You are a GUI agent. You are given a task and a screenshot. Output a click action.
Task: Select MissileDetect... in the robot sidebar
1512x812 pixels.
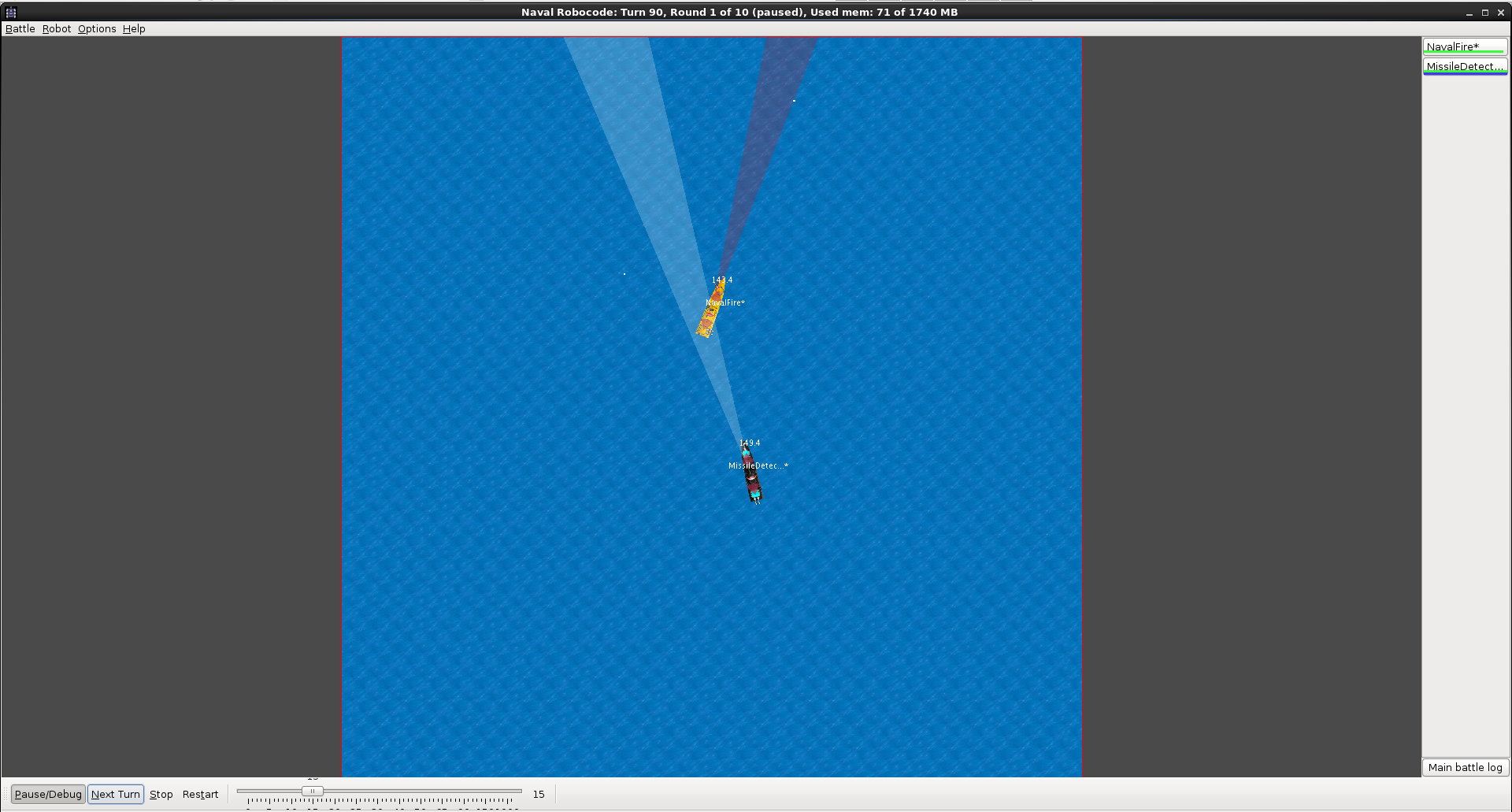tap(1464, 66)
